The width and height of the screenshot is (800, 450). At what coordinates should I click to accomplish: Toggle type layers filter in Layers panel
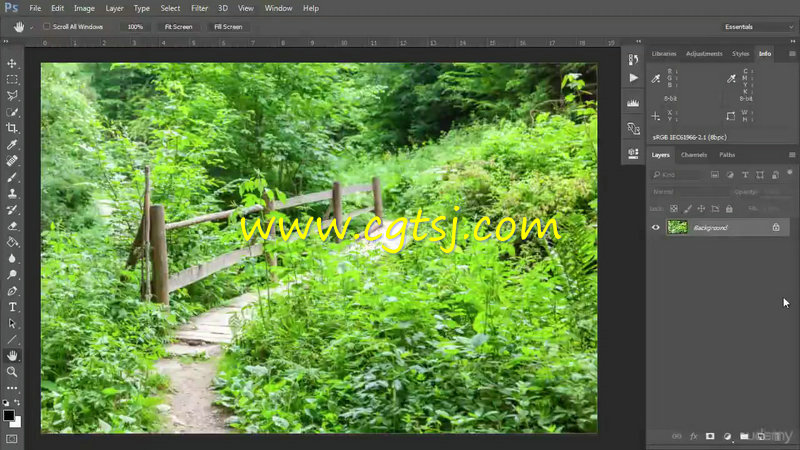[x=745, y=175]
